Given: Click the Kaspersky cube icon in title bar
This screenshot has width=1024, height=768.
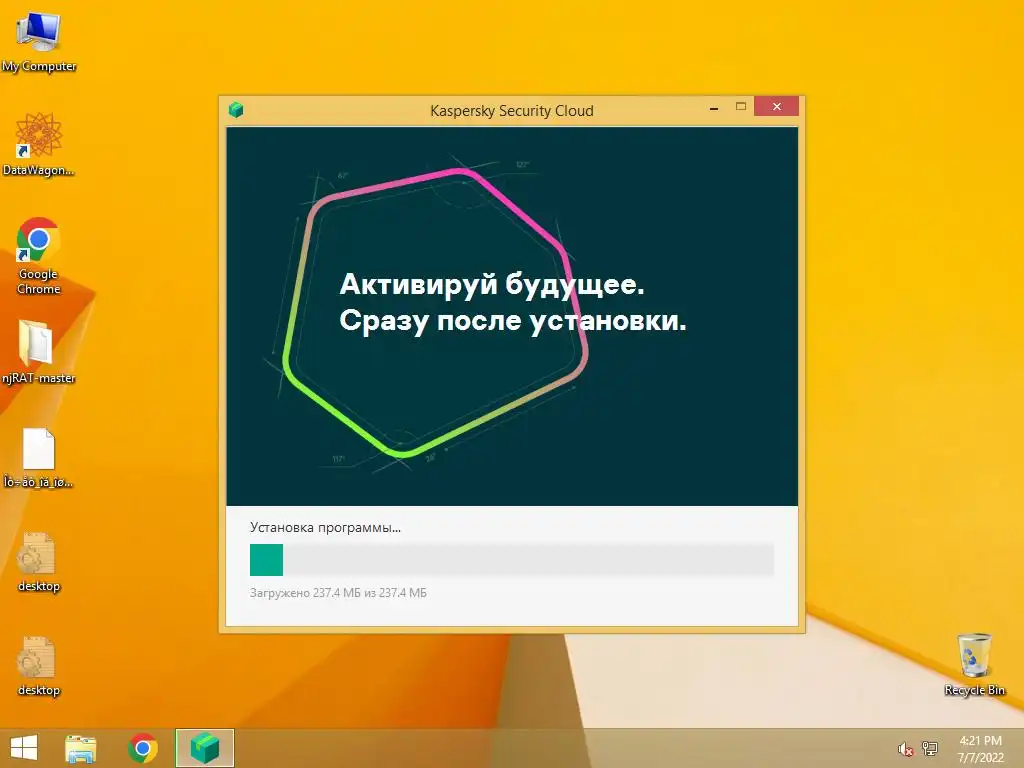Looking at the screenshot, I should pos(236,110).
